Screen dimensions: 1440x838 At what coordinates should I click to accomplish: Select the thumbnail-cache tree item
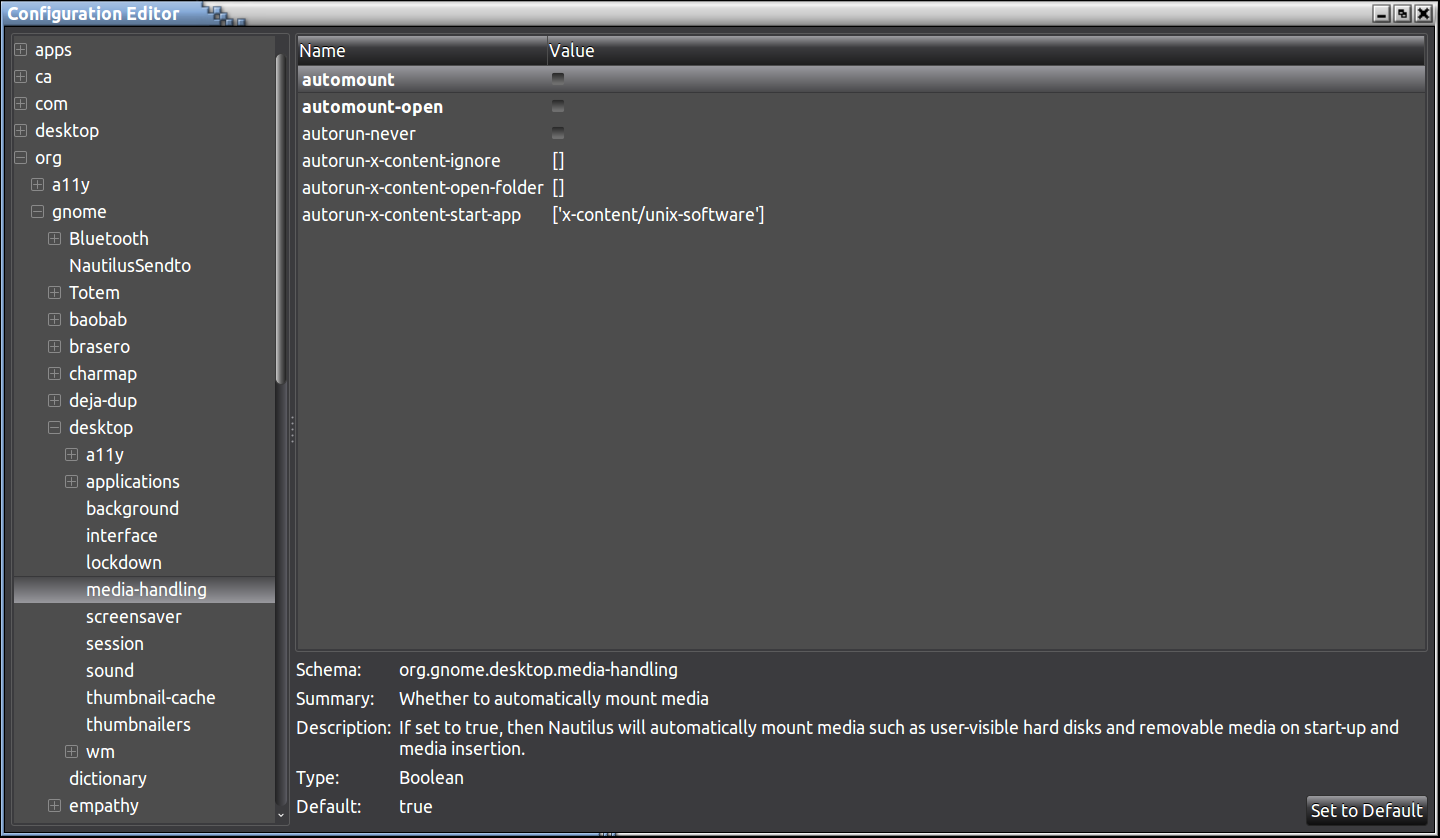151,697
